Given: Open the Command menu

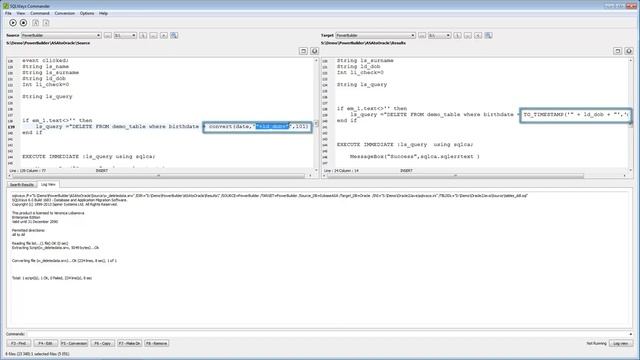Looking at the screenshot, I should click(x=40, y=13).
